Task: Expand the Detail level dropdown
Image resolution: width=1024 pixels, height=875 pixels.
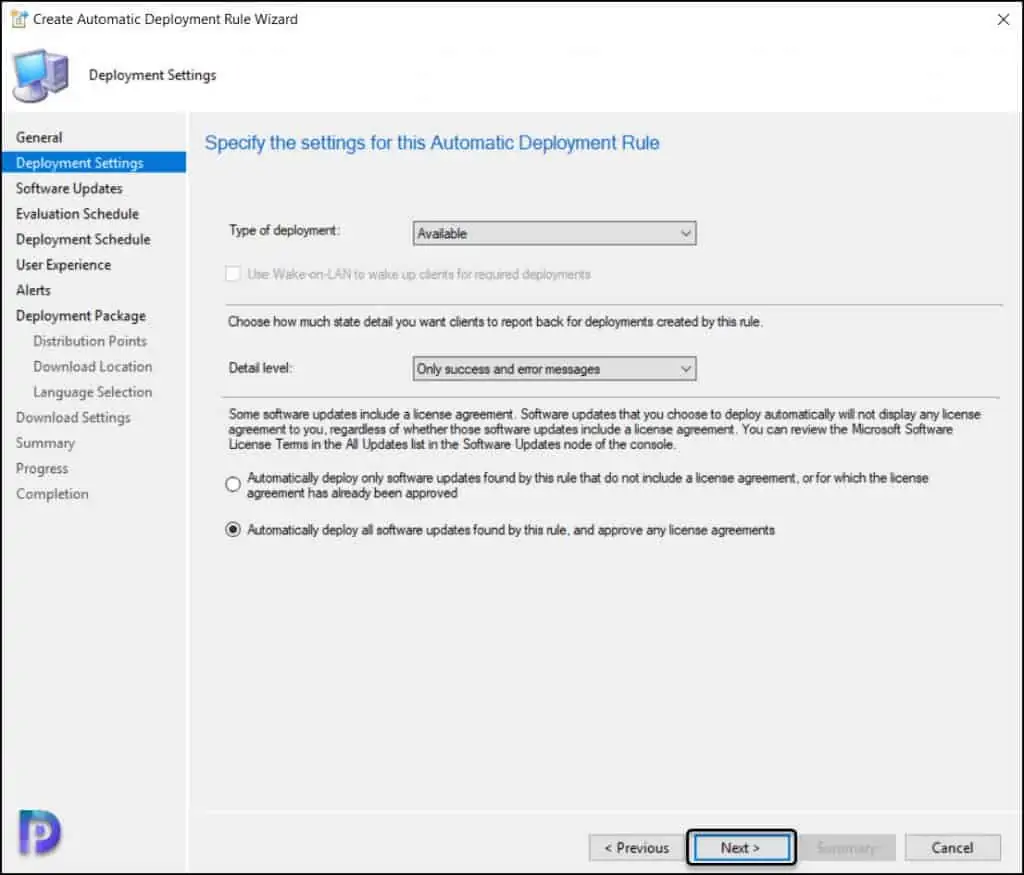Action: tap(554, 369)
